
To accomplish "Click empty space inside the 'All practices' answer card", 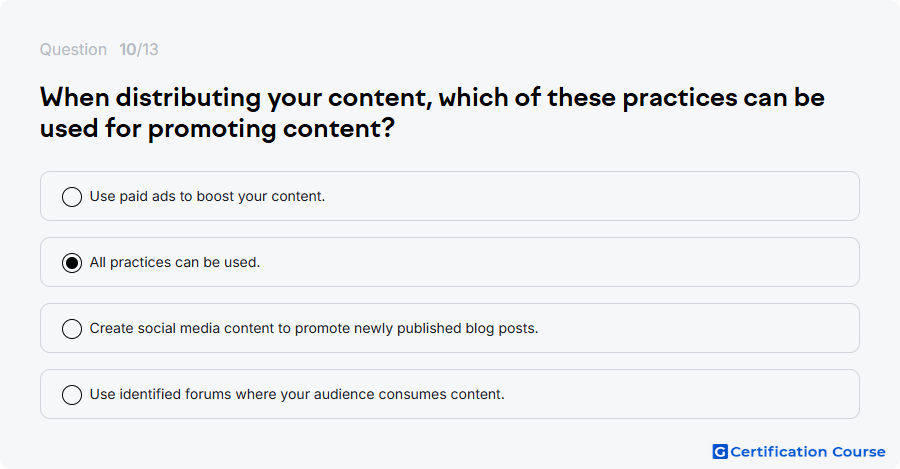I will click(560, 262).
